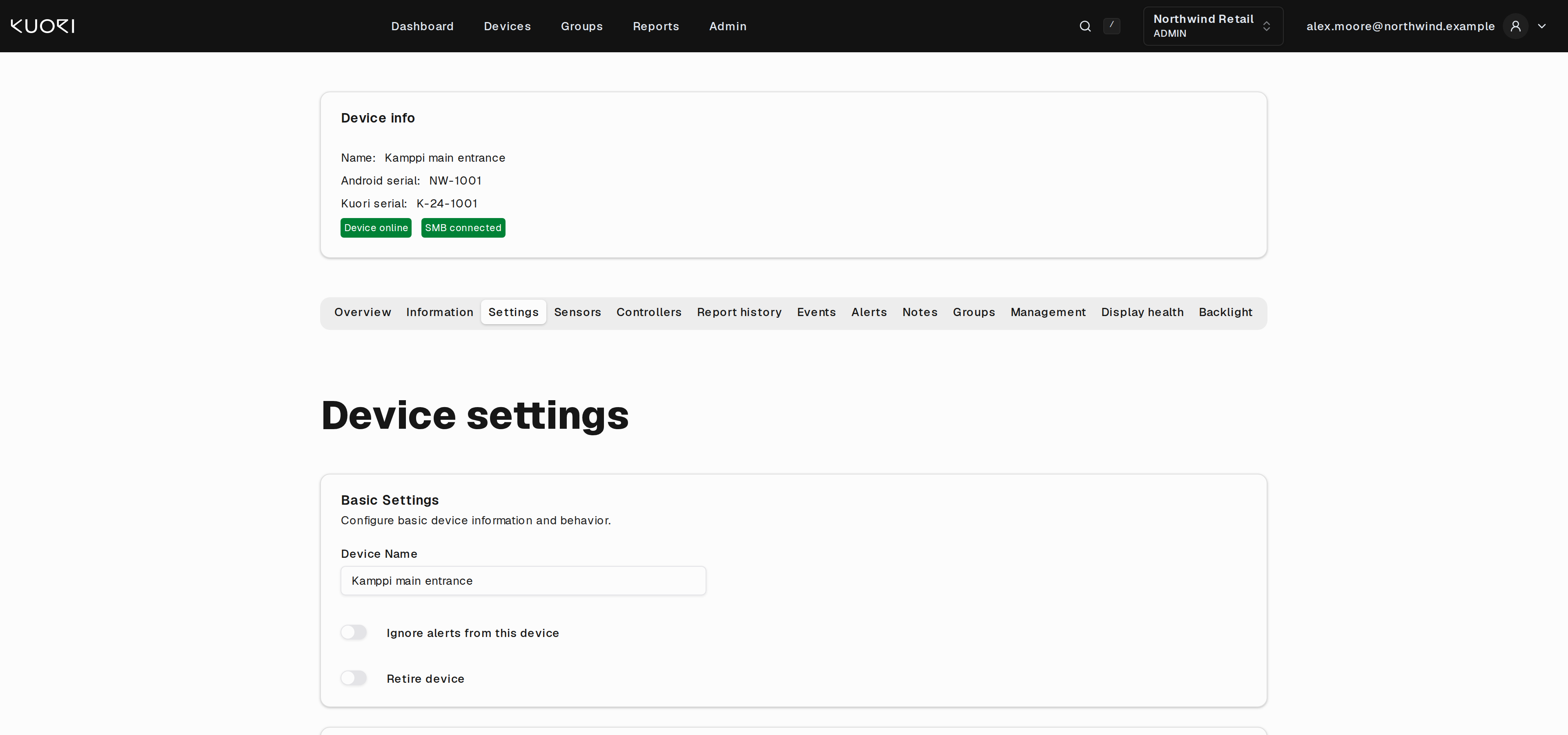Open the Controllers tab
The image size is (1568, 735).
(649, 312)
